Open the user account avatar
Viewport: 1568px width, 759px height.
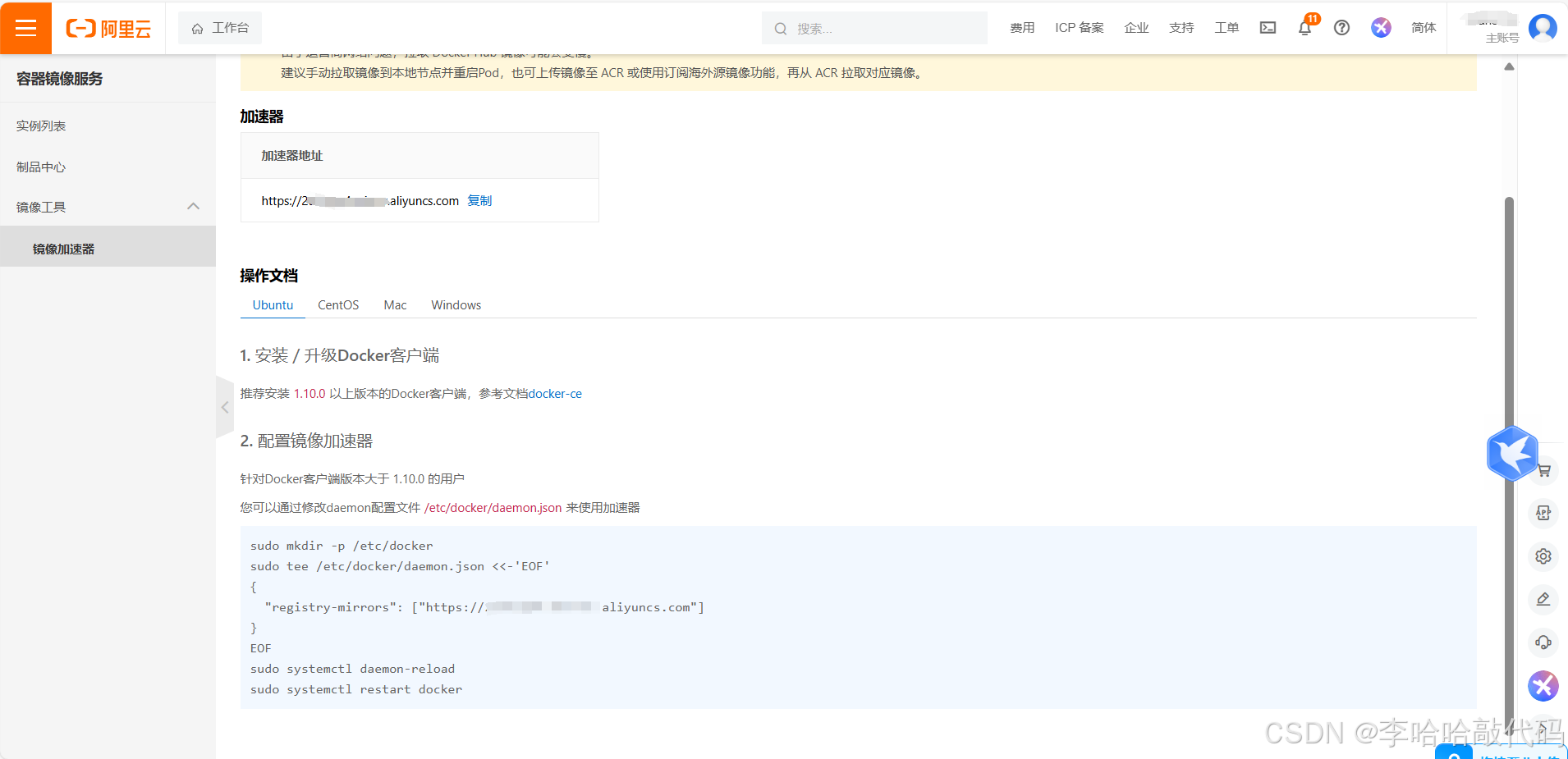click(x=1543, y=28)
